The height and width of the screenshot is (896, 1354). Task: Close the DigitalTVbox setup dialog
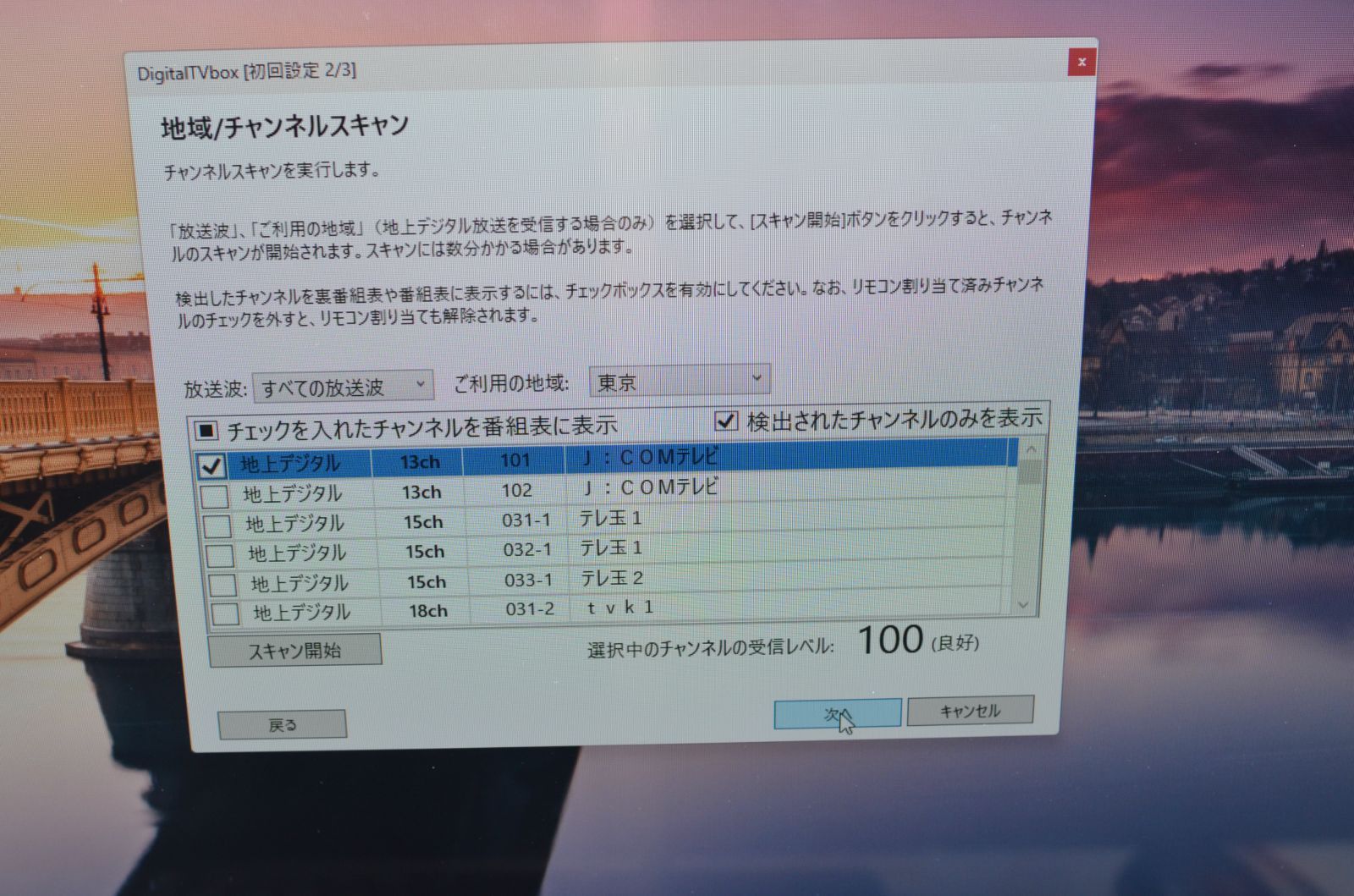click(x=1082, y=62)
